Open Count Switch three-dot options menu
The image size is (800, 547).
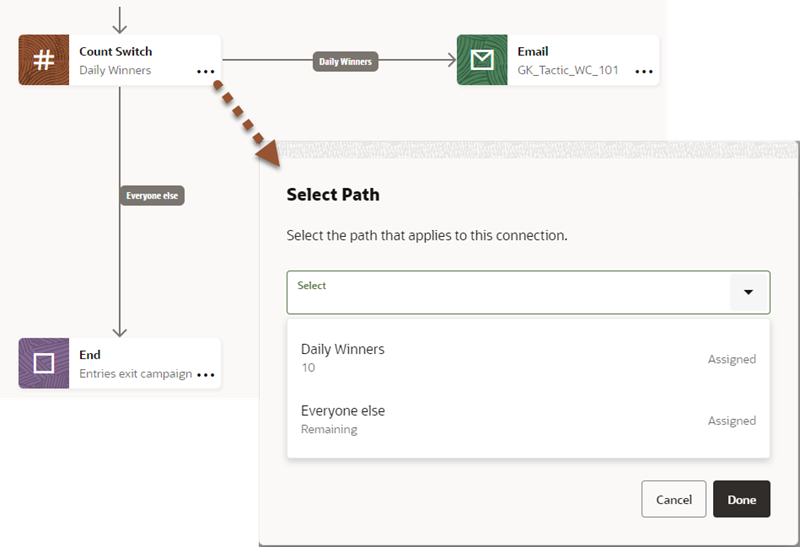click(x=205, y=72)
